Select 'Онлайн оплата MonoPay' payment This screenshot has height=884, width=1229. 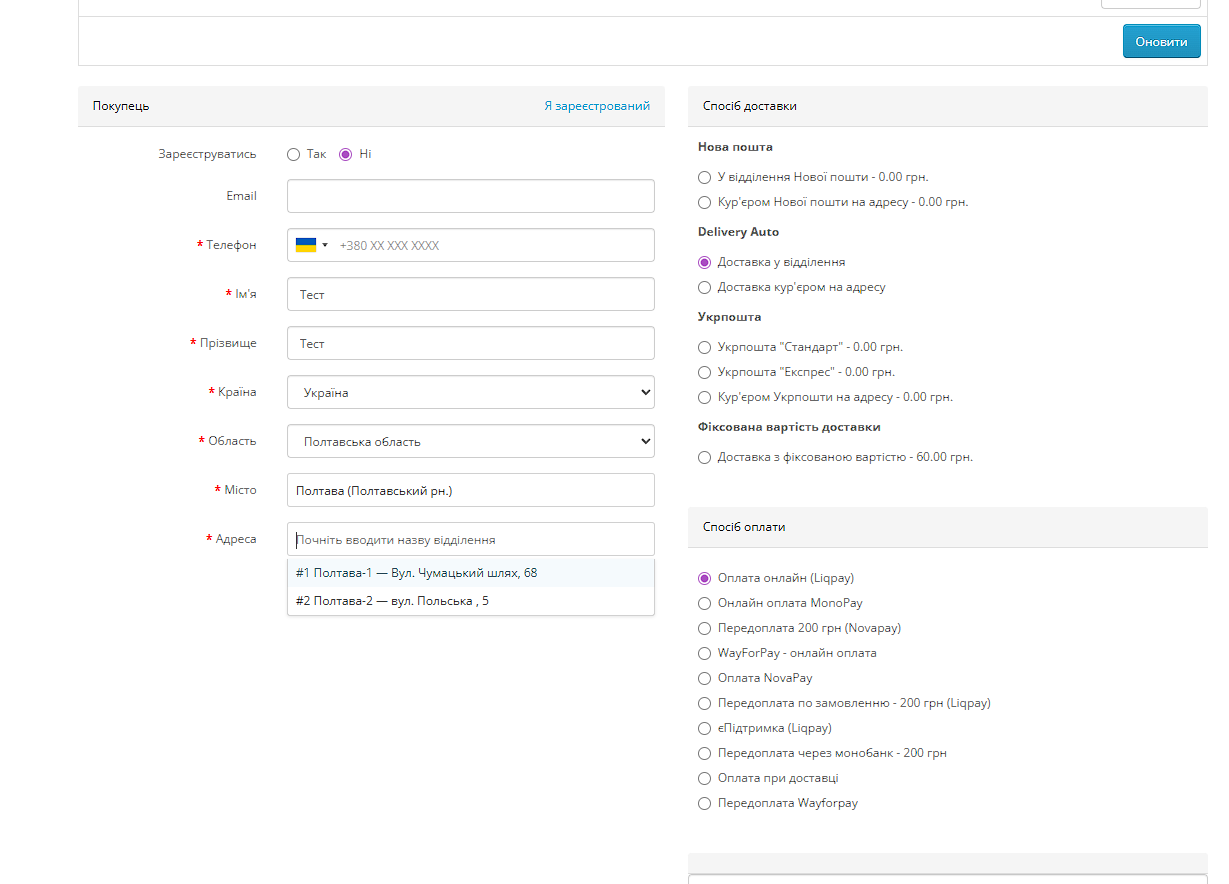click(x=705, y=603)
